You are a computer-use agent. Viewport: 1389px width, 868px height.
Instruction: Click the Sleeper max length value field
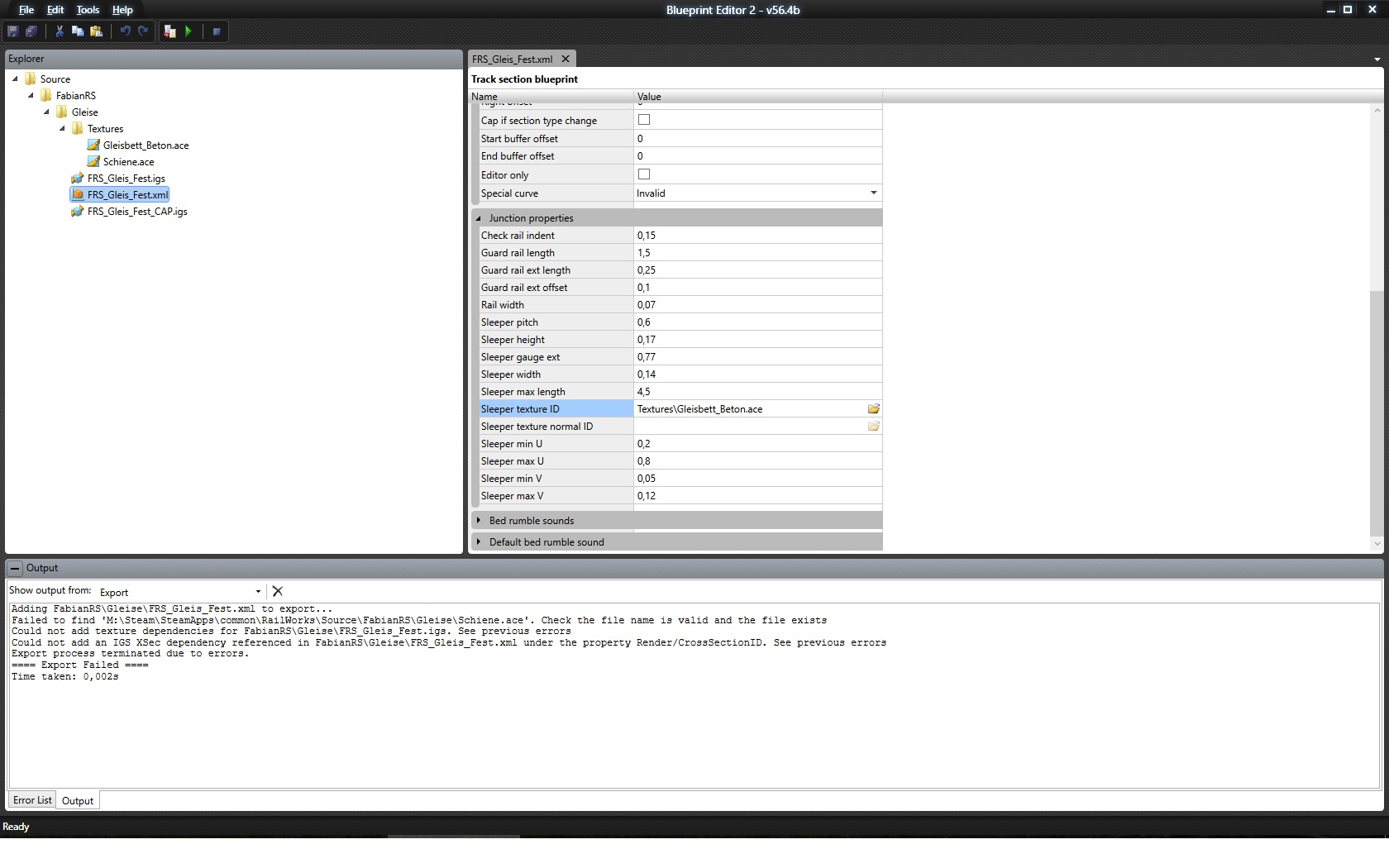758,392
